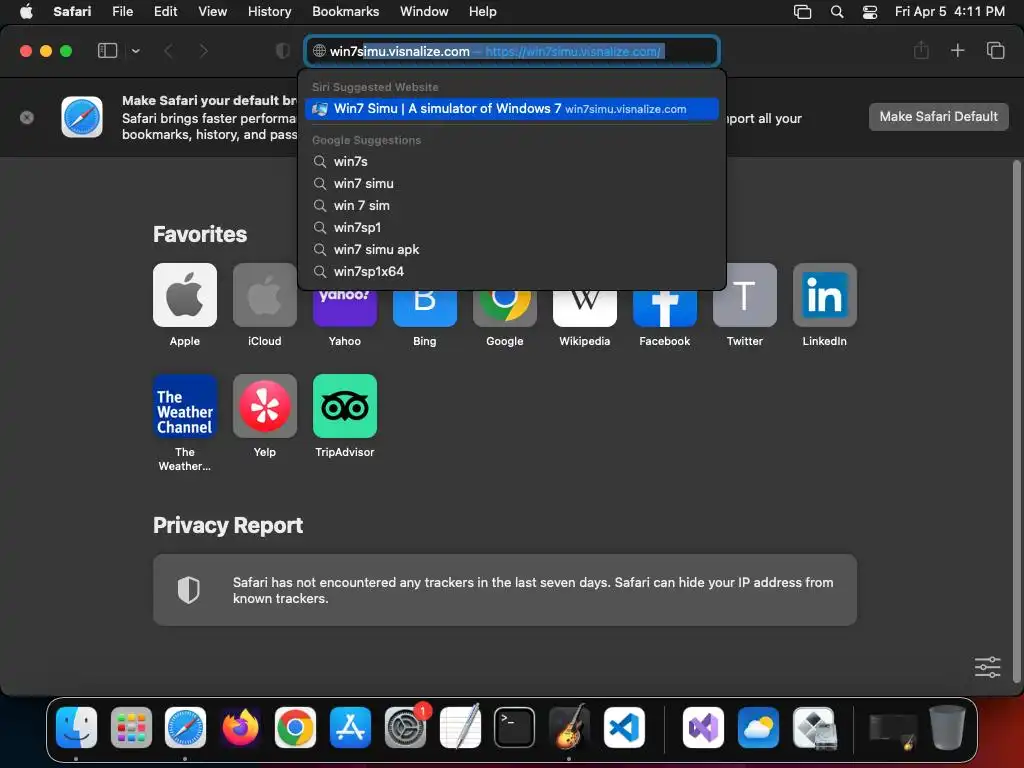Choose 'win7s' Google suggestion
1024x768 pixels.
tap(512, 161)
